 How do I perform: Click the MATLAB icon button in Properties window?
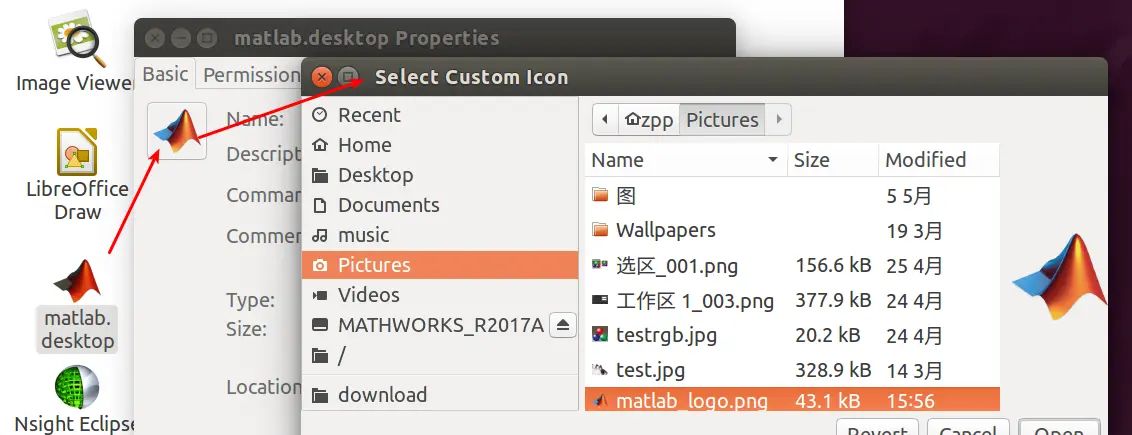coord(177,131)
